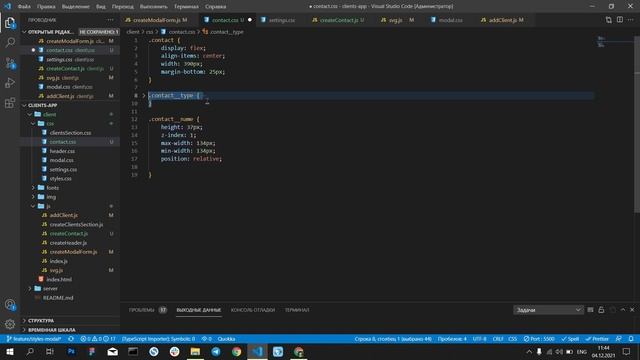Open the Help menu
This screenshot has height=360, width=640.
(216, 7)
